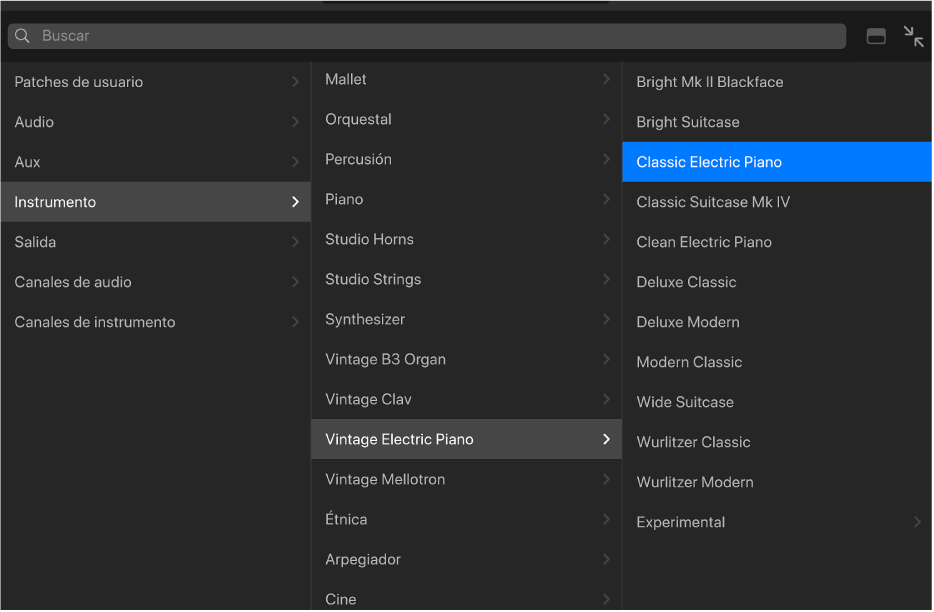Viewport: 934px width, 612px height.
Task: Click chevron beside Arpegiador
Action: [x=606, y=559]
